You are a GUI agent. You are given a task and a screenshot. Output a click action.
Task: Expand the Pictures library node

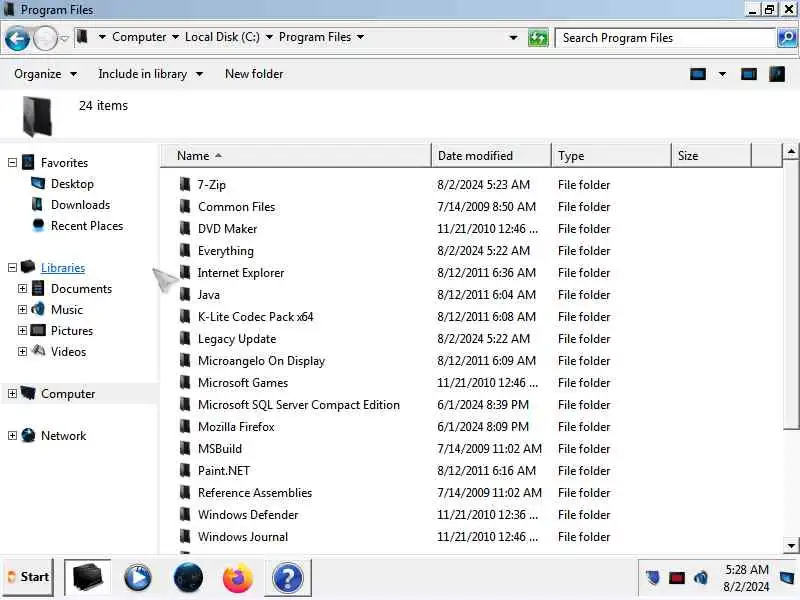click(22, 330)
